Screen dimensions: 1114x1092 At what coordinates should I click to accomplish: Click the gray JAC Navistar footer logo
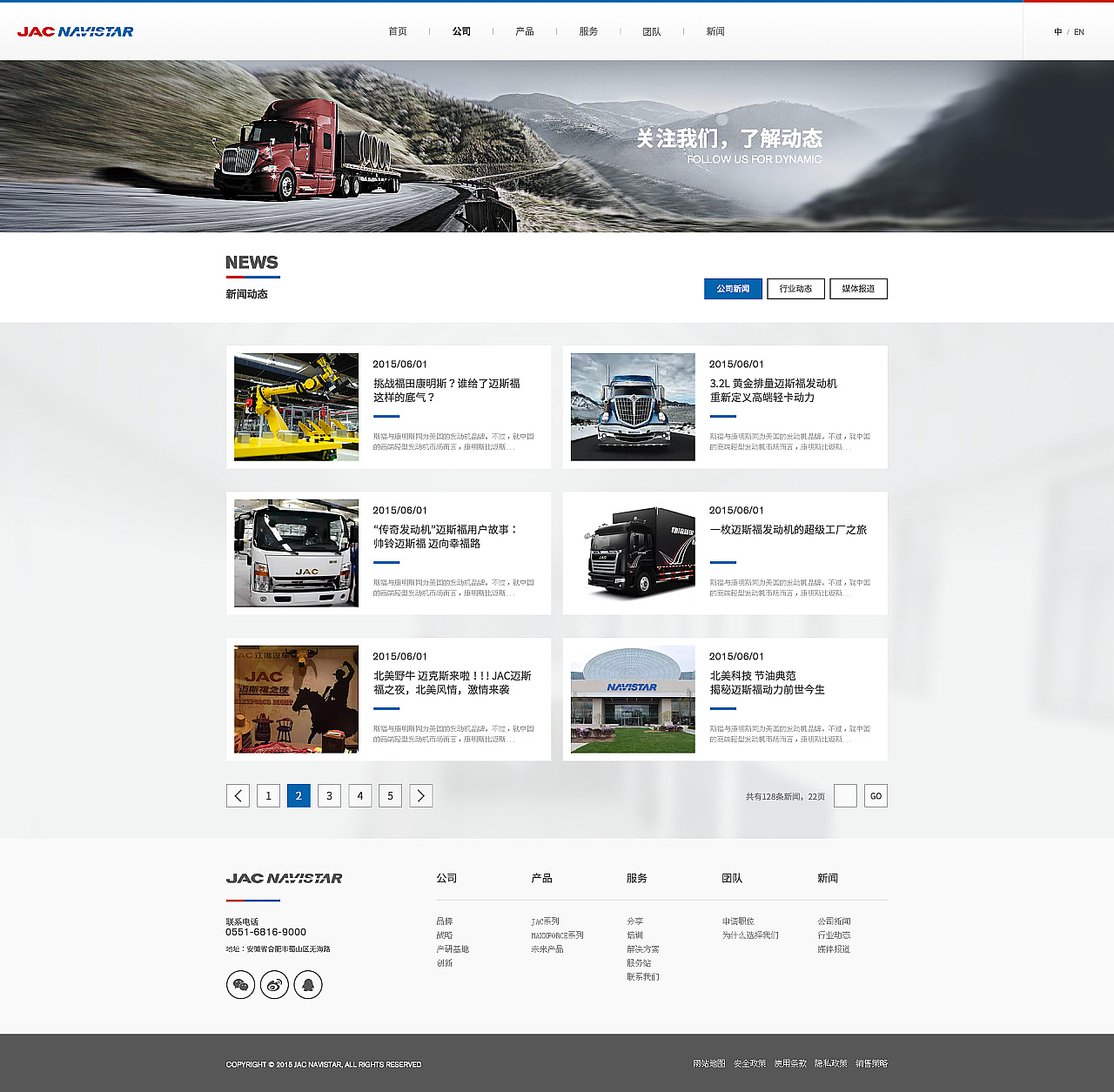tap(285, 879)
